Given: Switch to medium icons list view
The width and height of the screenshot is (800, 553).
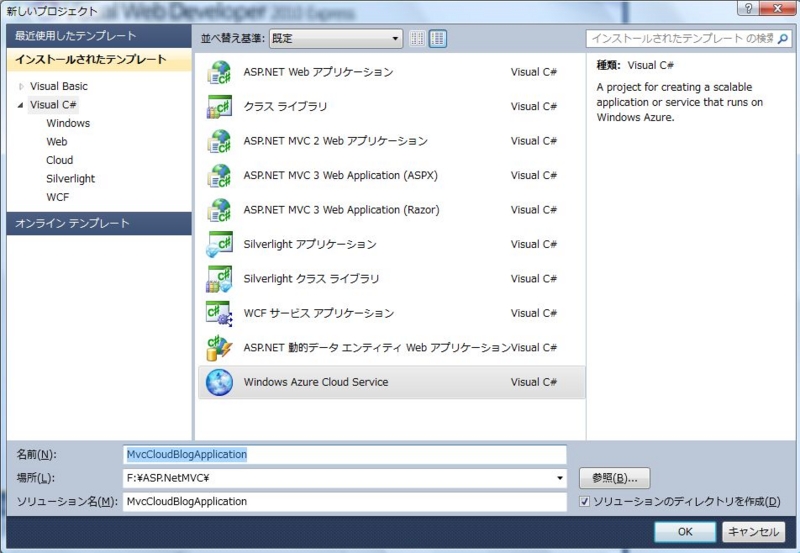Looking at the screenshot, I should [437, 39].
